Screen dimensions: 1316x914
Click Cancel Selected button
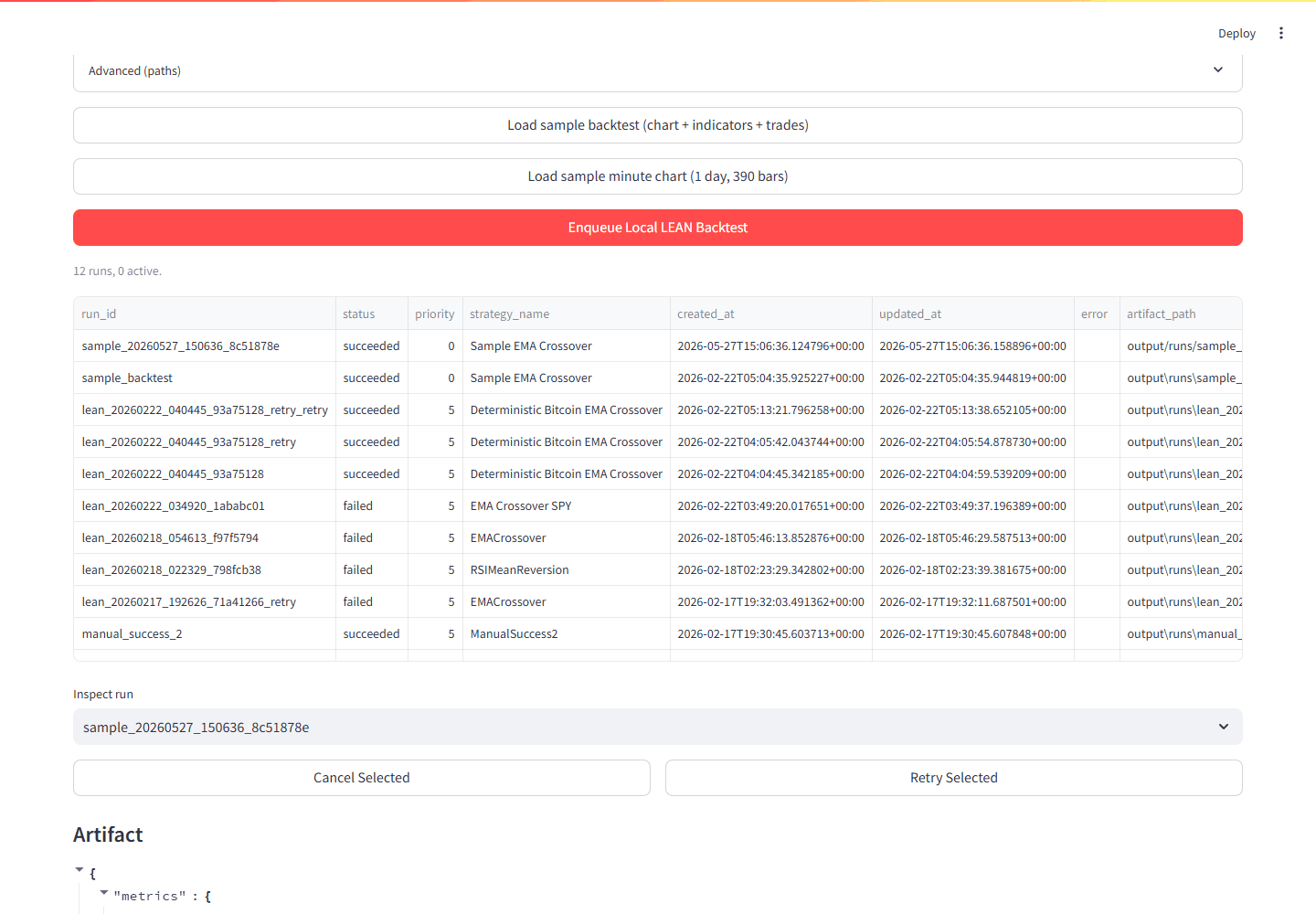pos(362,778)
